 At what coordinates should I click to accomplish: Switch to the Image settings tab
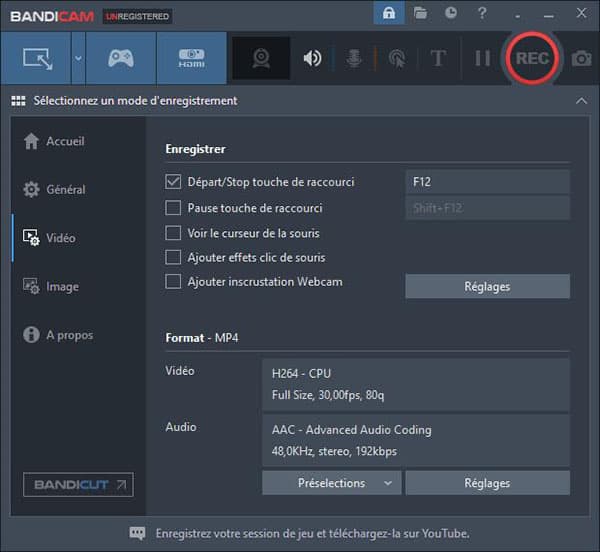[51, 287]
